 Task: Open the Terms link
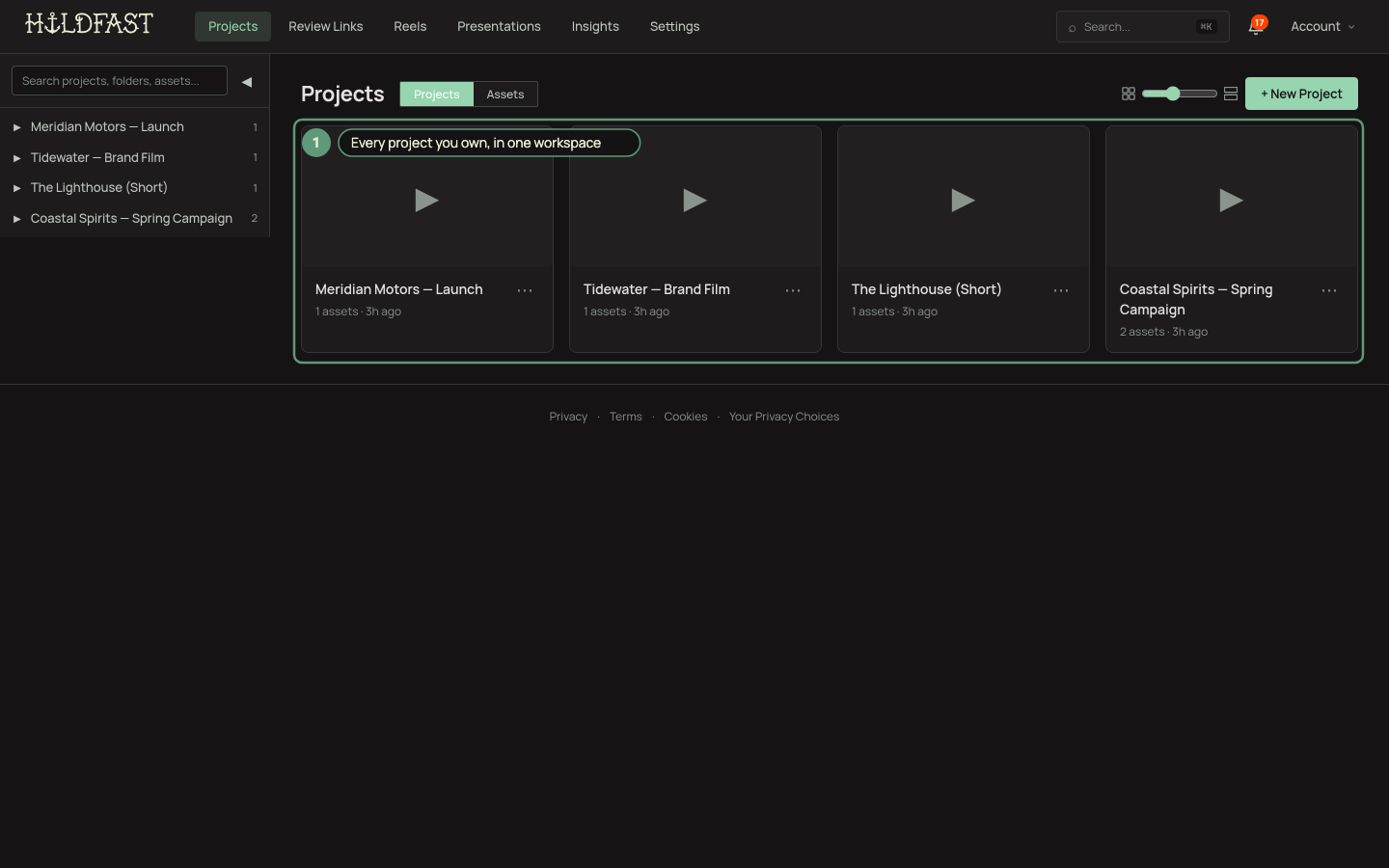coord(625,417)
